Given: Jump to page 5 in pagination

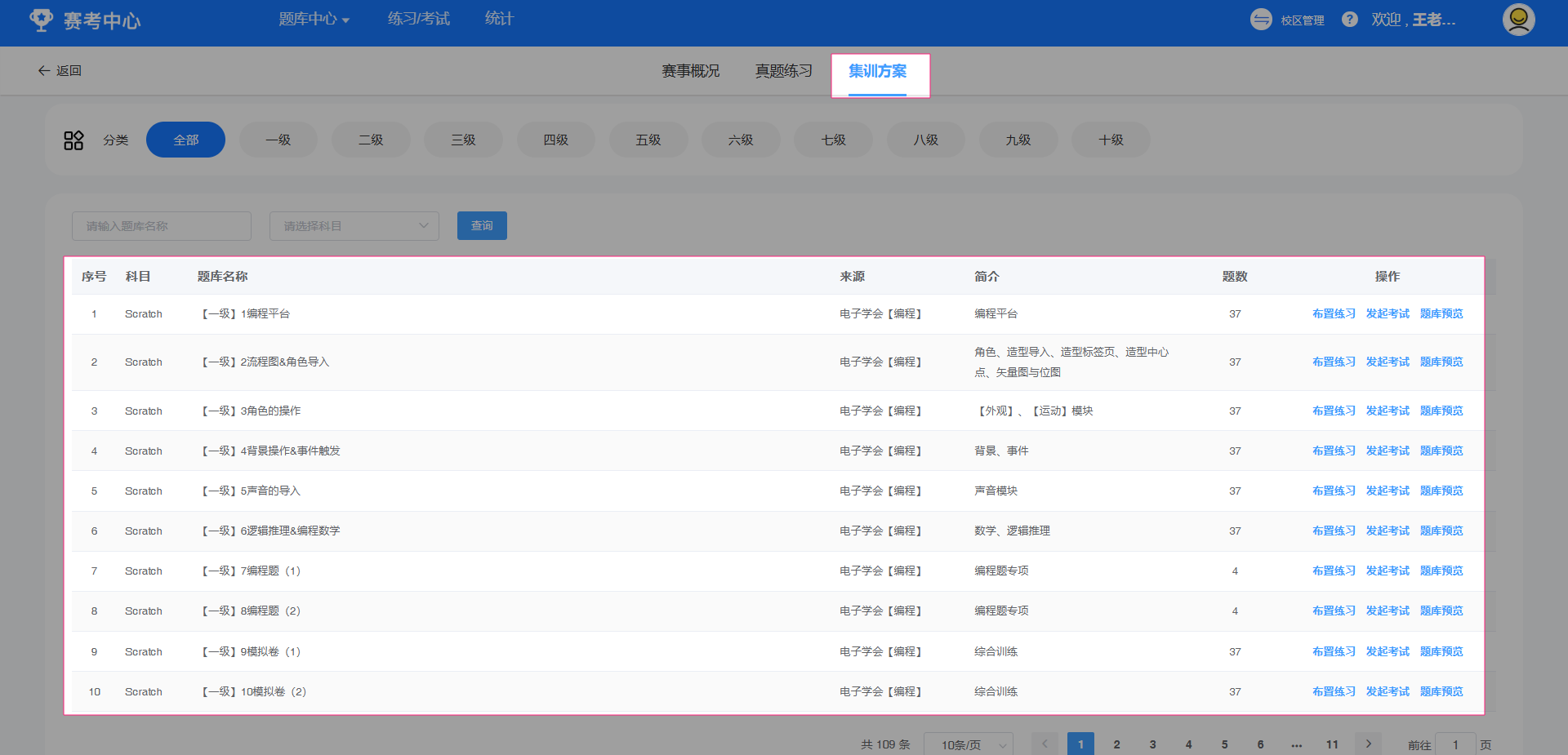Looking at the screenshot, I should tap(1224, 744).
